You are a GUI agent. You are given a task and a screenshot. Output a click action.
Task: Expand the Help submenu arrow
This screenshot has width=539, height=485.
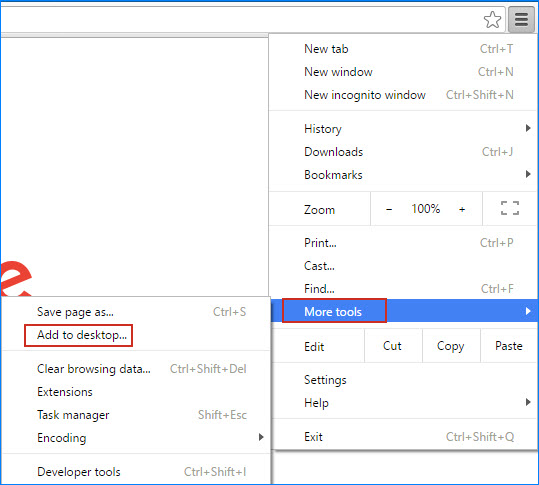pos(528,401)
